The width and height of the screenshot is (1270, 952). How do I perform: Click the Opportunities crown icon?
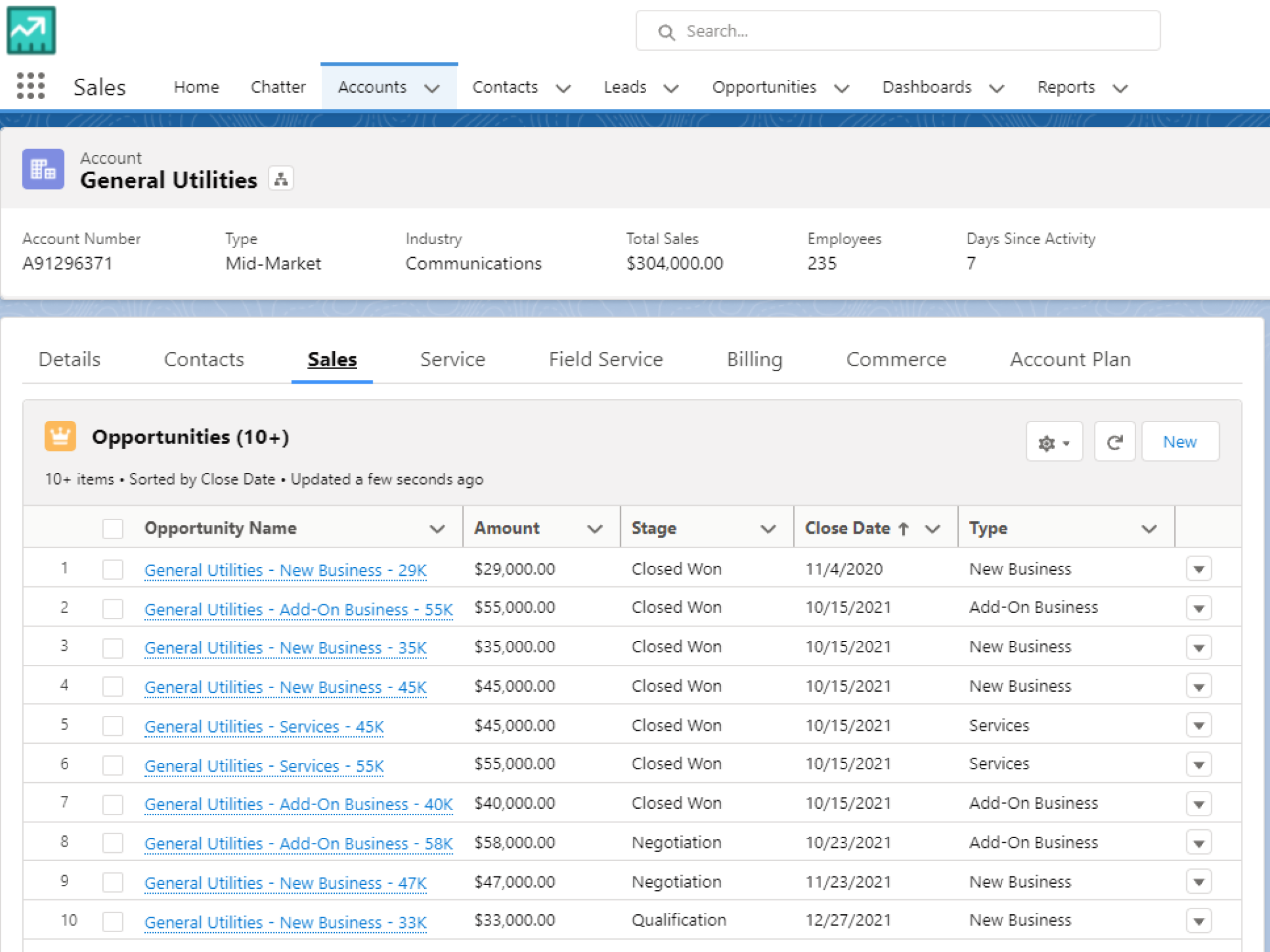(60, 436)
